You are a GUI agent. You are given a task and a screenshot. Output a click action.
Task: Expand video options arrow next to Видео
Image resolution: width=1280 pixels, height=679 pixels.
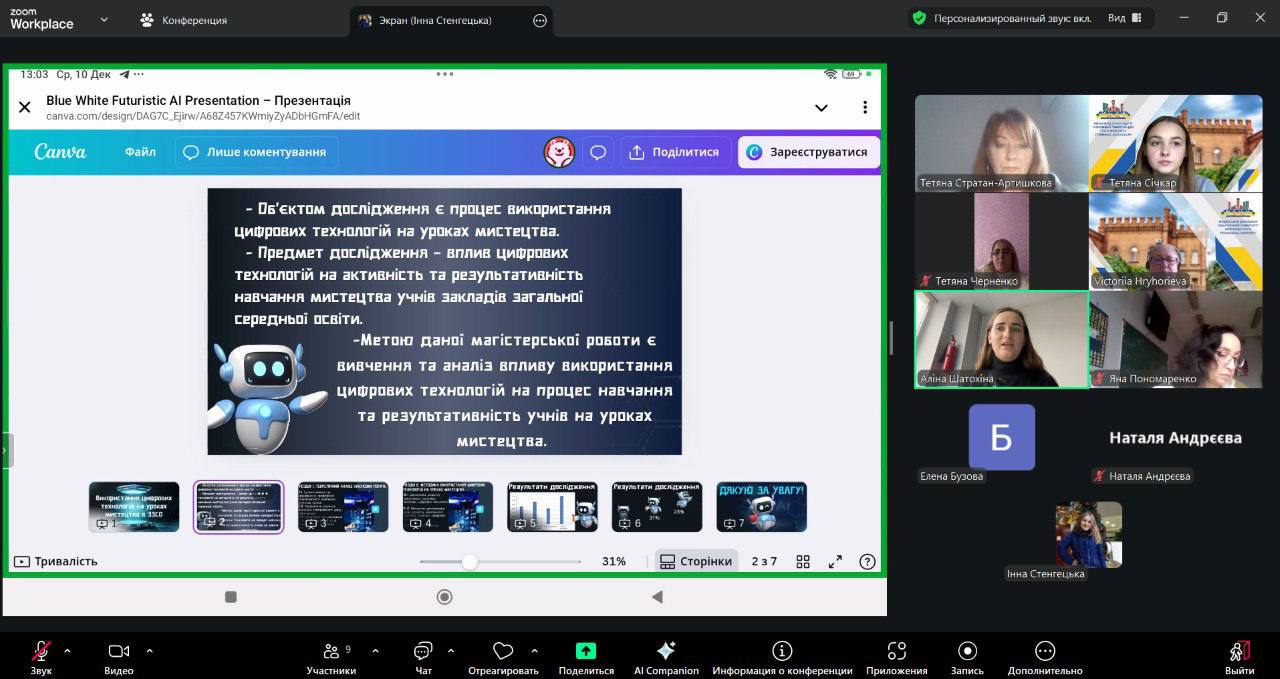pos(149,651)
